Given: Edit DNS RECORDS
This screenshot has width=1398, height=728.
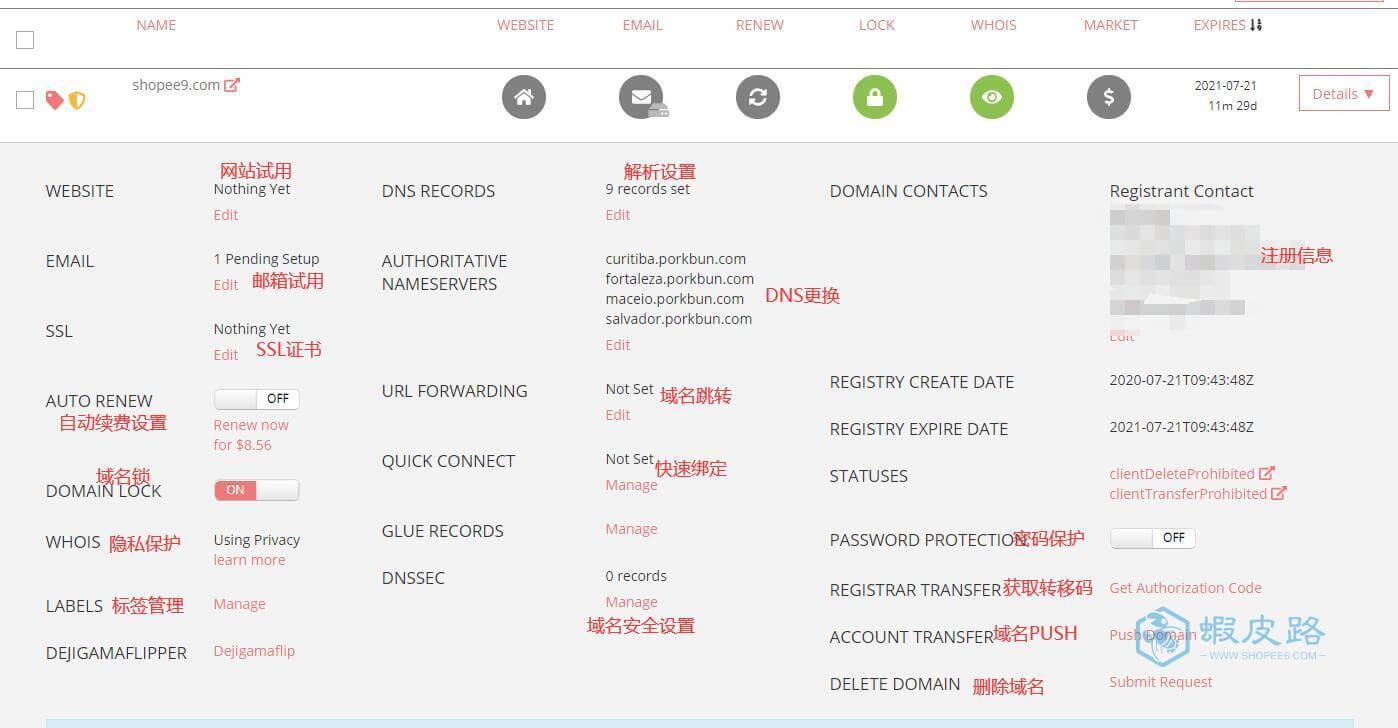Looking at the screenshot, I should click(x=618, y=215).
